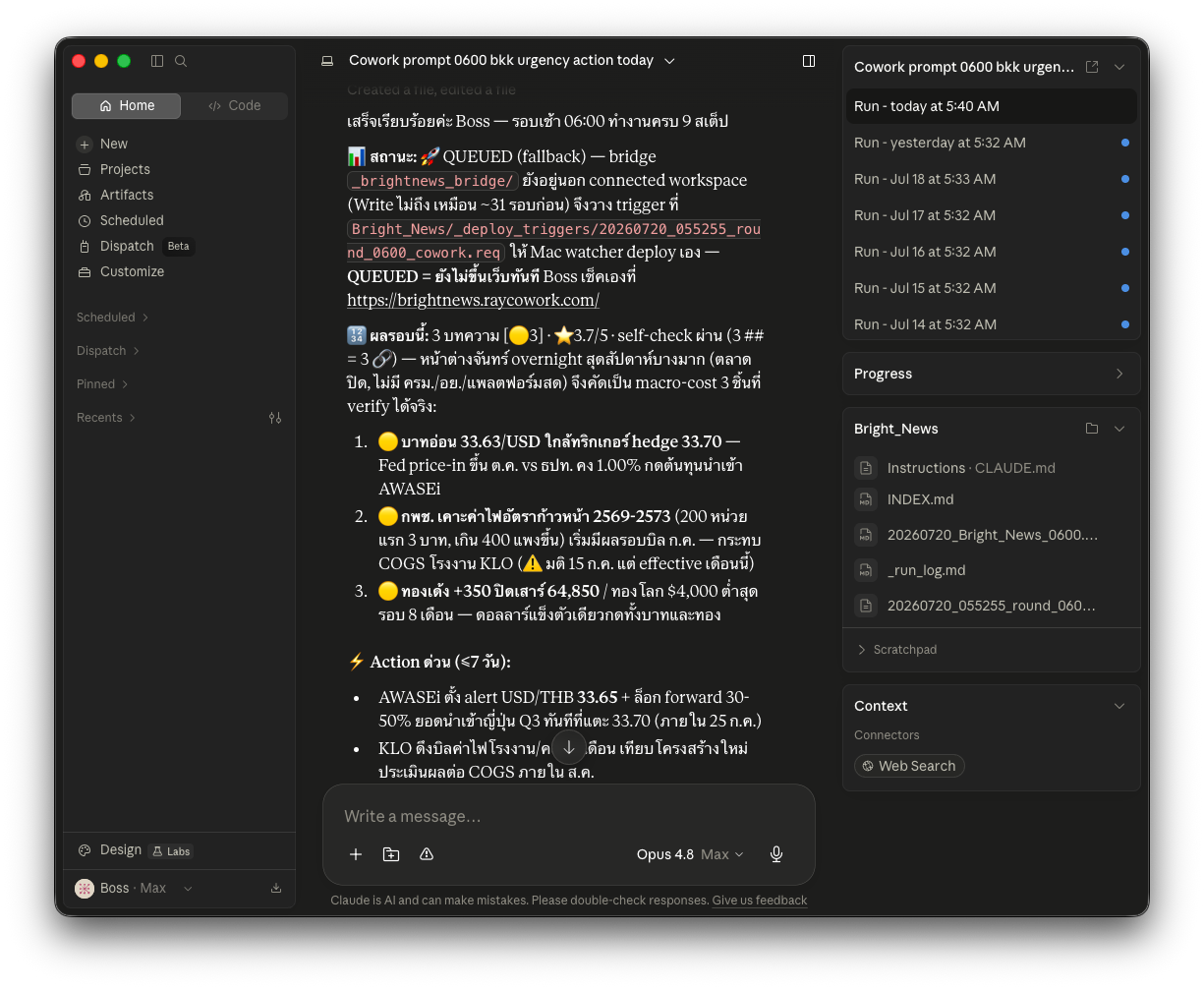Toggle the right panel layout icon

tap(809, 61)
